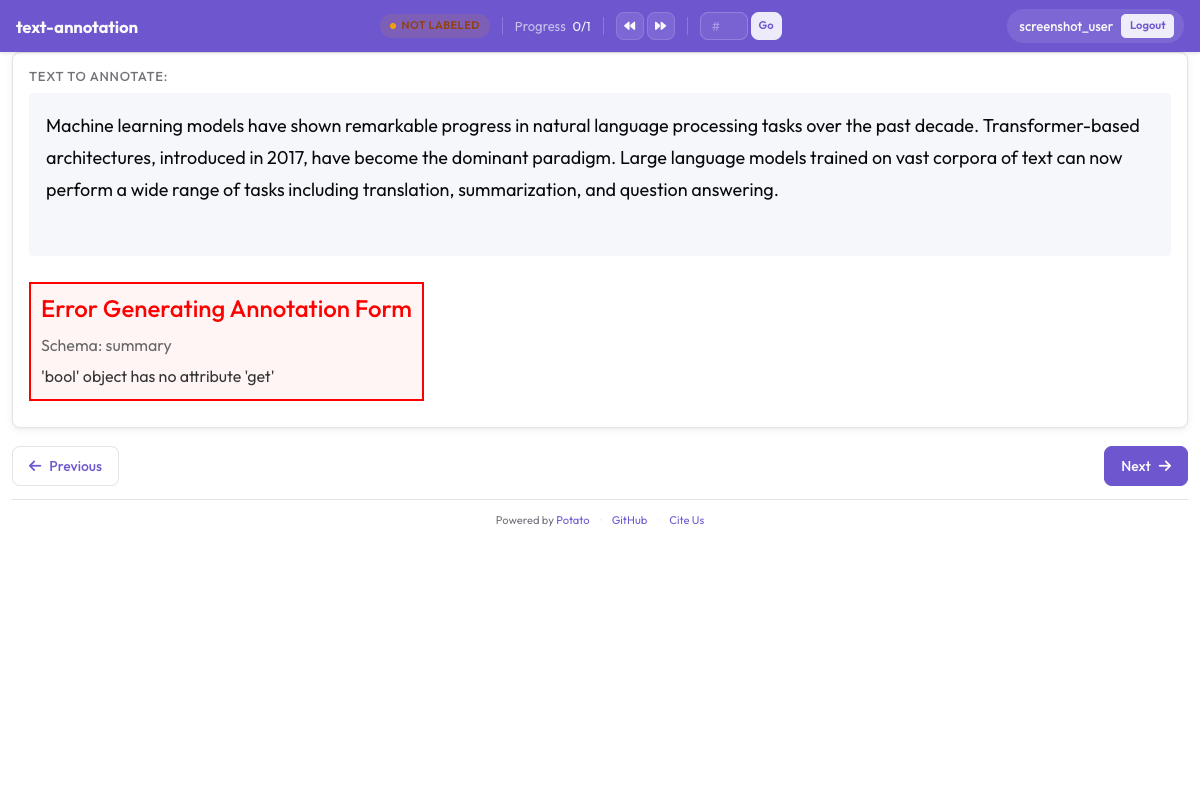Click the backward navigation double-arrow icon
This screenshot has width=1200, height=800.
point(629,25)
